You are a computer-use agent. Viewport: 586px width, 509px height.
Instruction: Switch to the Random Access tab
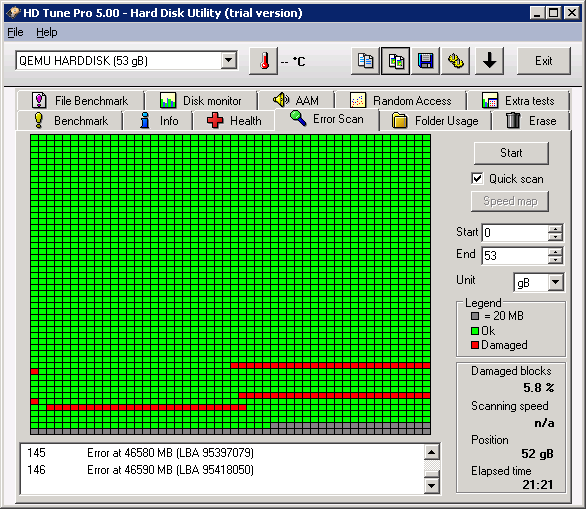pyautogui.click(x=401, y=101)
